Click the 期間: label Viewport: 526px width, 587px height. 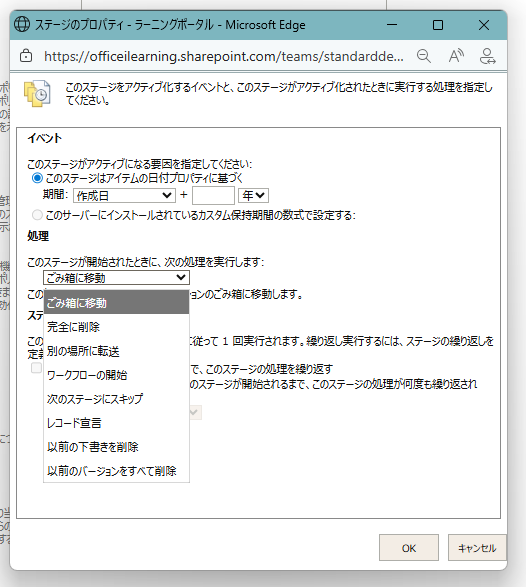pos(55,194)
